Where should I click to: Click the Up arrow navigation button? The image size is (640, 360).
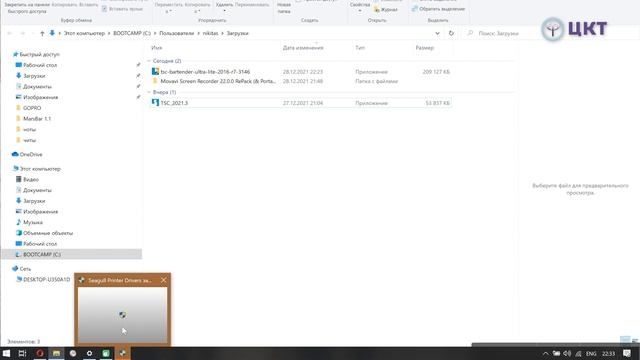(x=42, y=33)
